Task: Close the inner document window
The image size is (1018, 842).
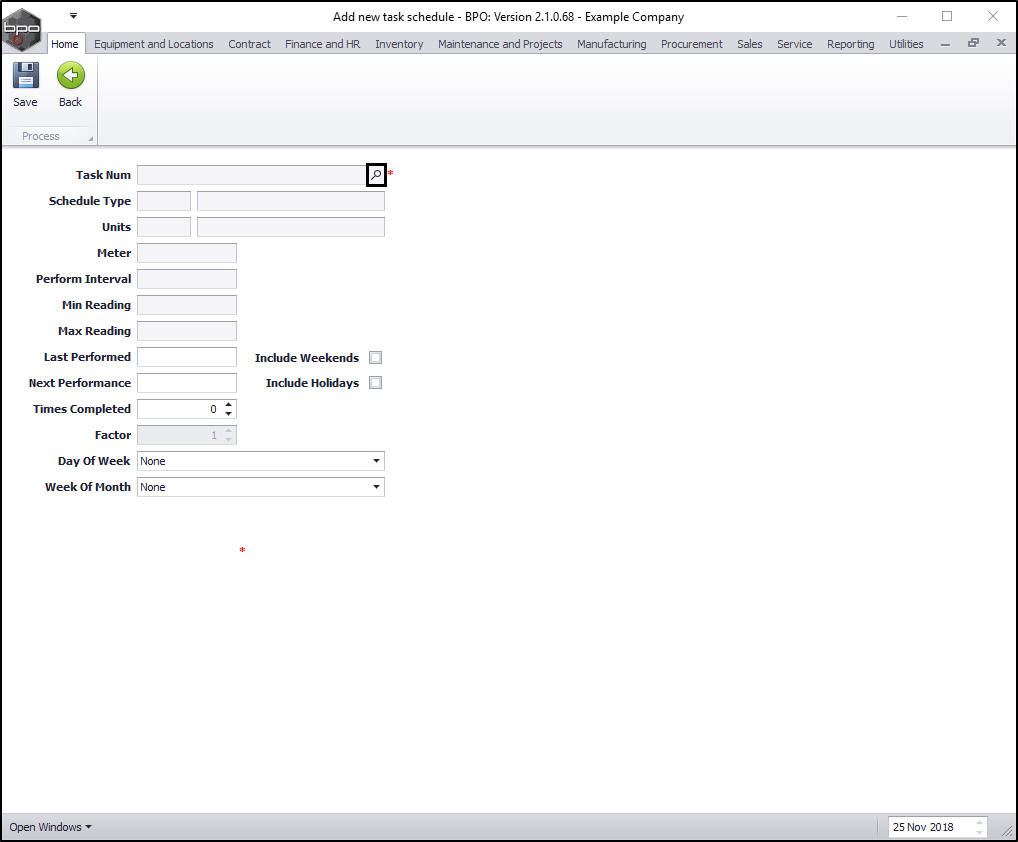Action: click(x=1001, y=43)
